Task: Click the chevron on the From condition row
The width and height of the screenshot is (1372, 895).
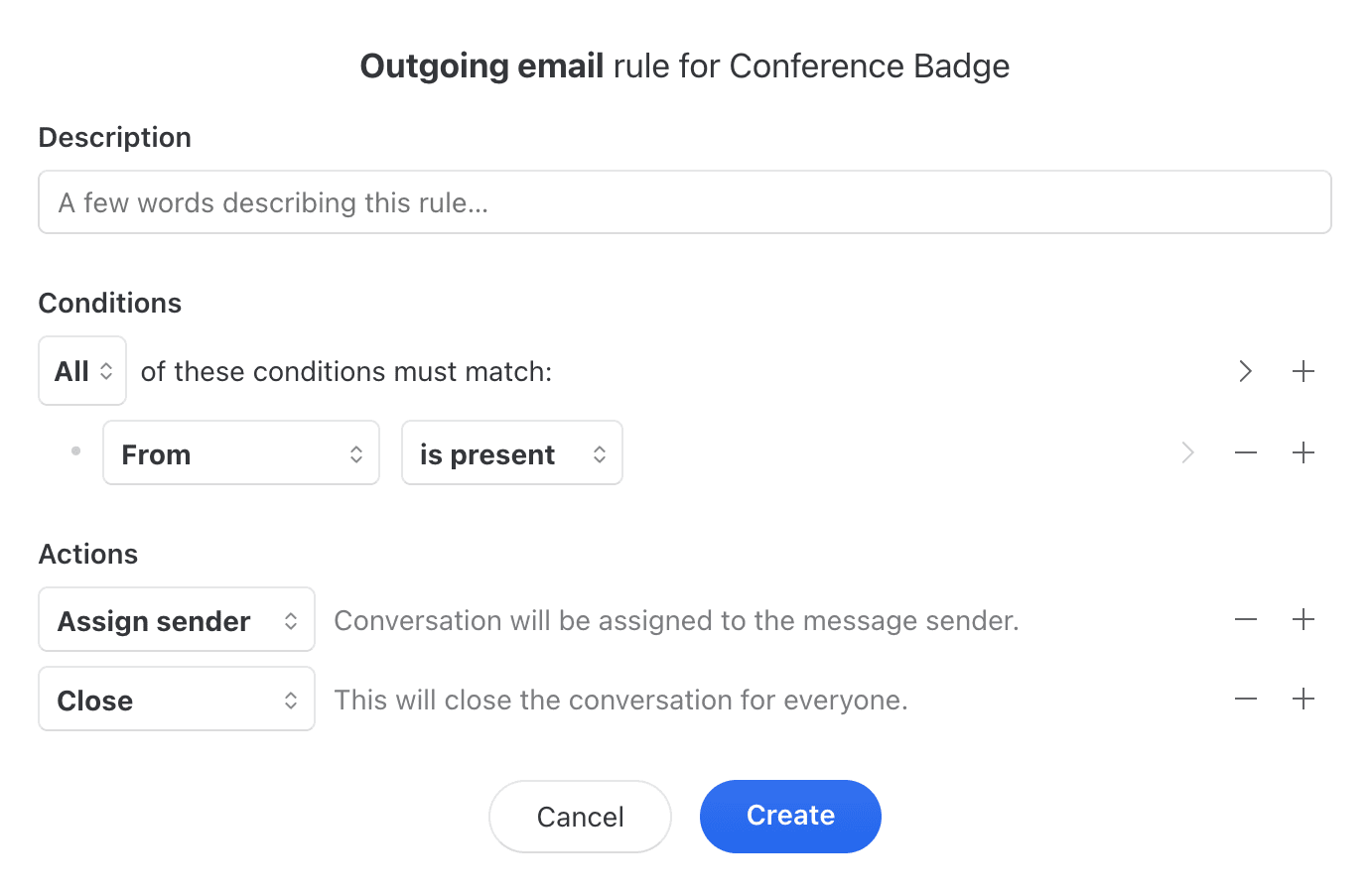Action: (x=1187, y=452)
